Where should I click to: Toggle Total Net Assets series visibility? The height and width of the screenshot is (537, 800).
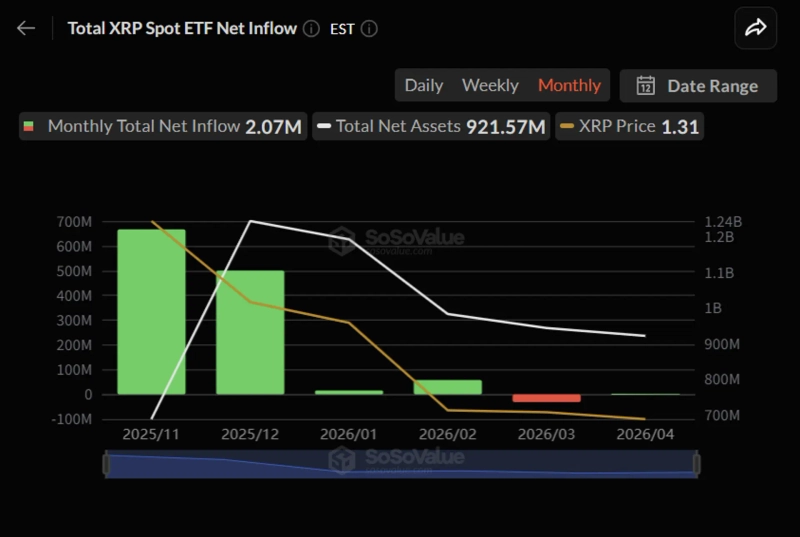coord(398,127)
